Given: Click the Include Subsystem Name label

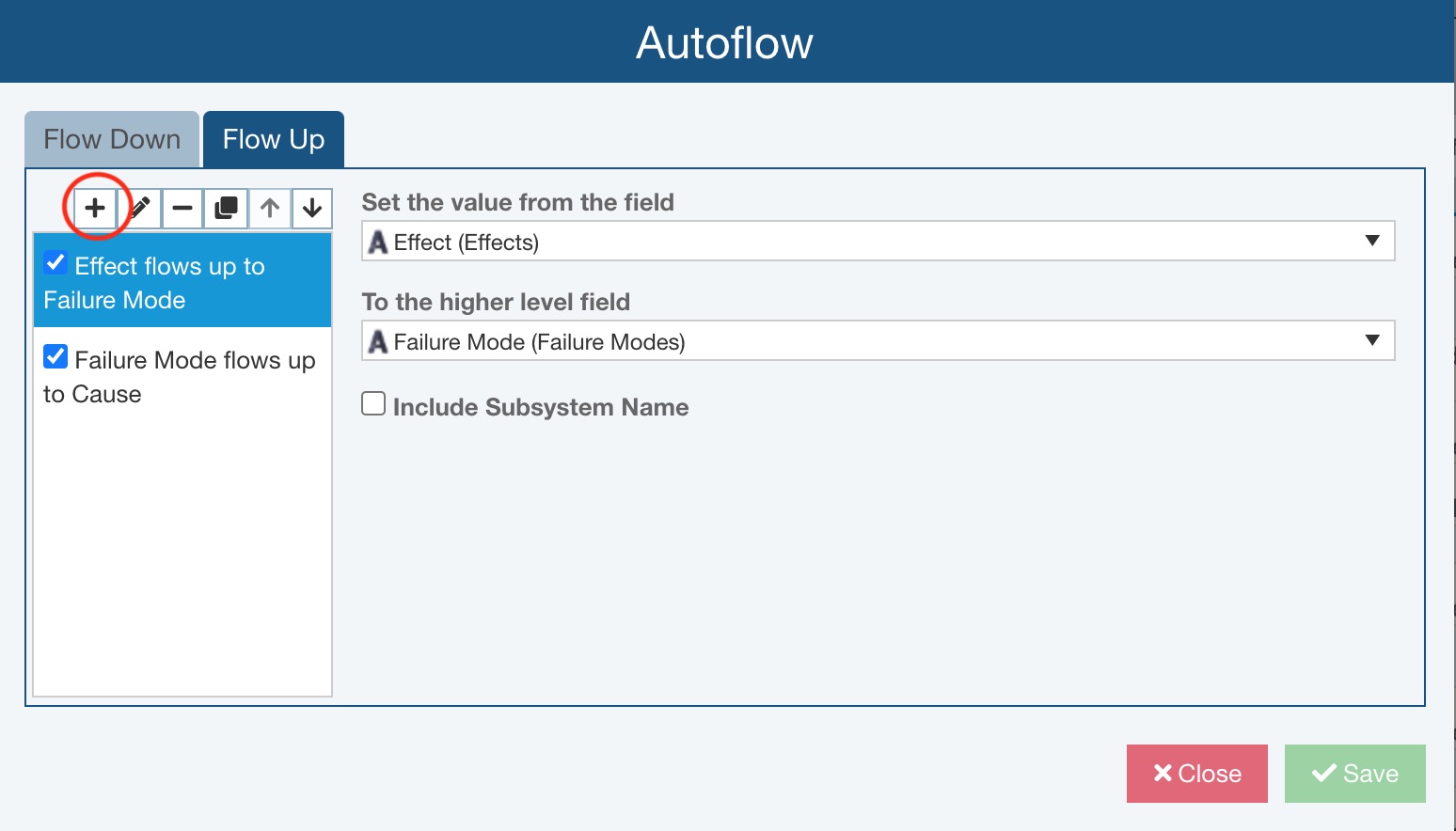Looking at the screenshot, I should 541,407.
